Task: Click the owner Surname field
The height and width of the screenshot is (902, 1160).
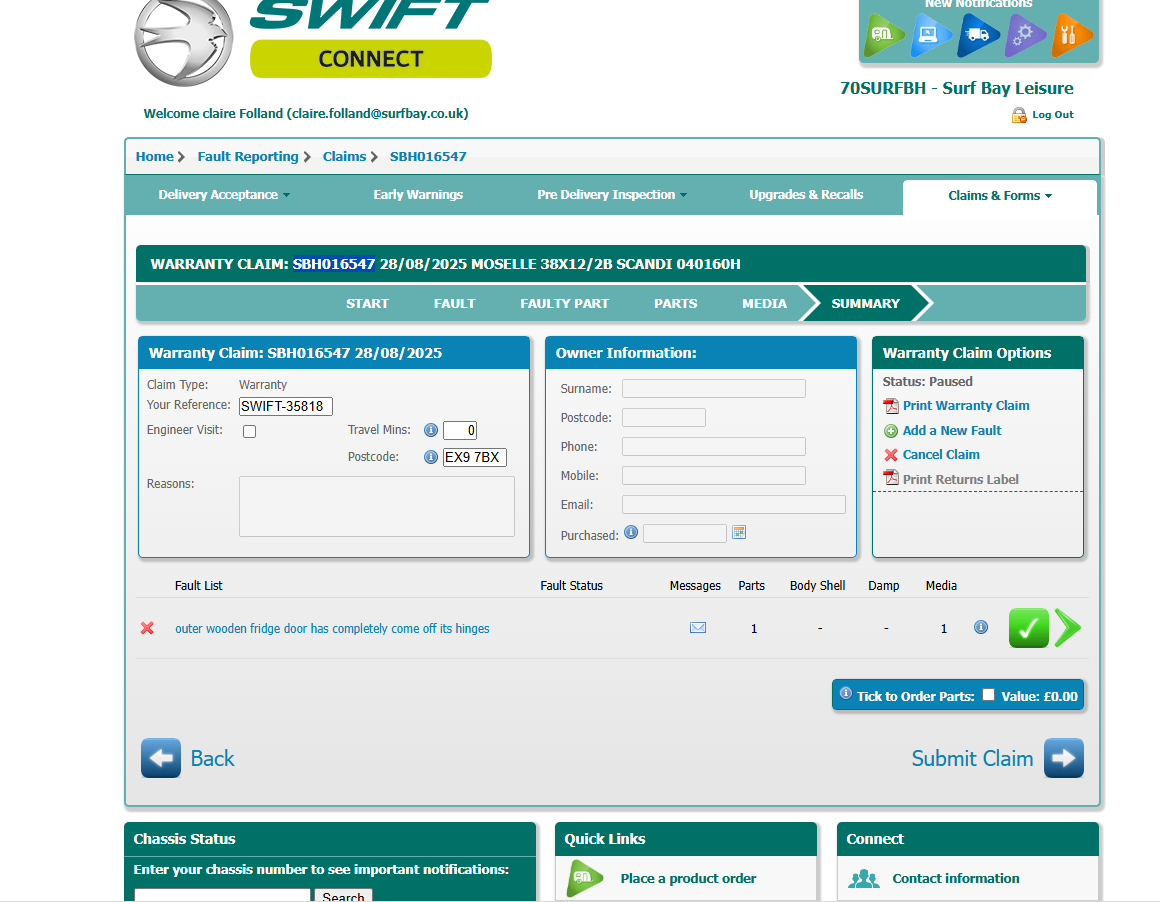Action: pyautogui.click(x=713, y=388)
